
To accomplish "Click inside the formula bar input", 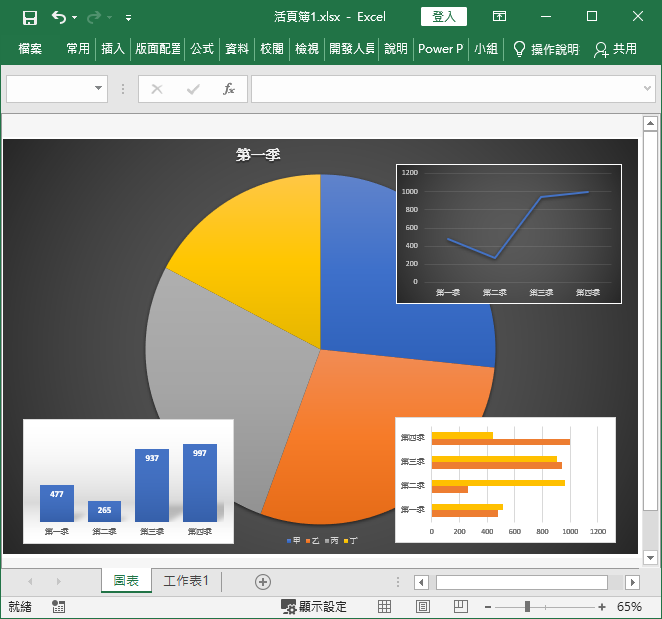I will [x=446, y=89].
